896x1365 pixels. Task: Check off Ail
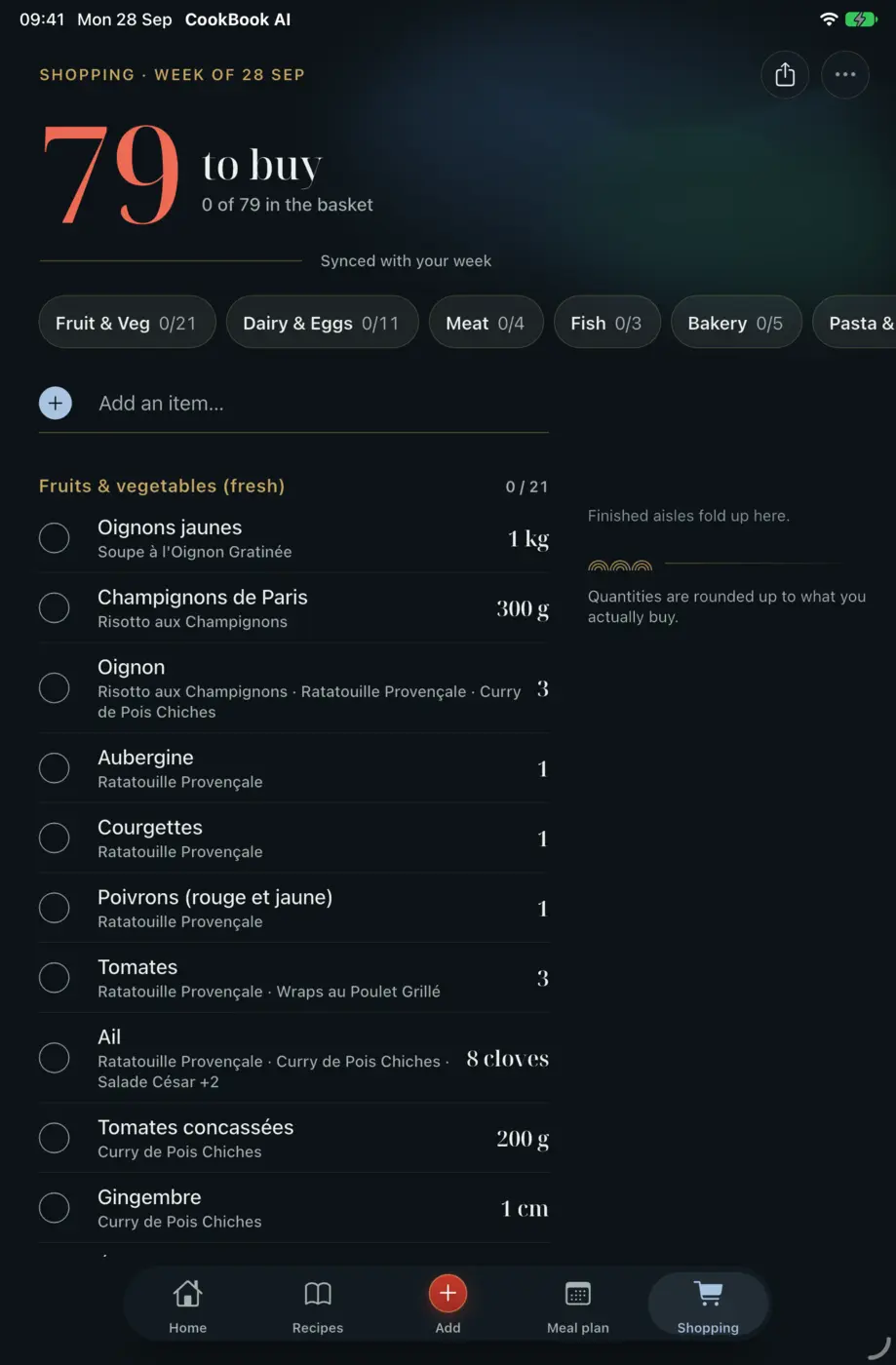55,1058
